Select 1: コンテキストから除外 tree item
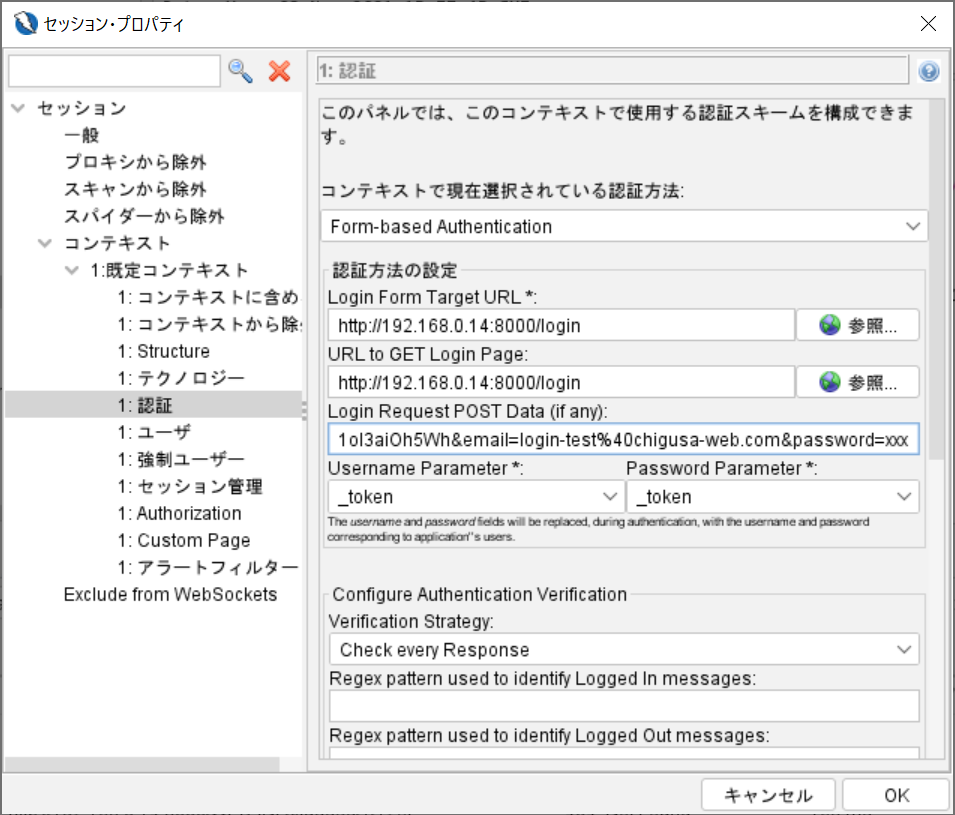Image resolution: width=955 pixels, height=815 pixels. click(x=210, y=324)
